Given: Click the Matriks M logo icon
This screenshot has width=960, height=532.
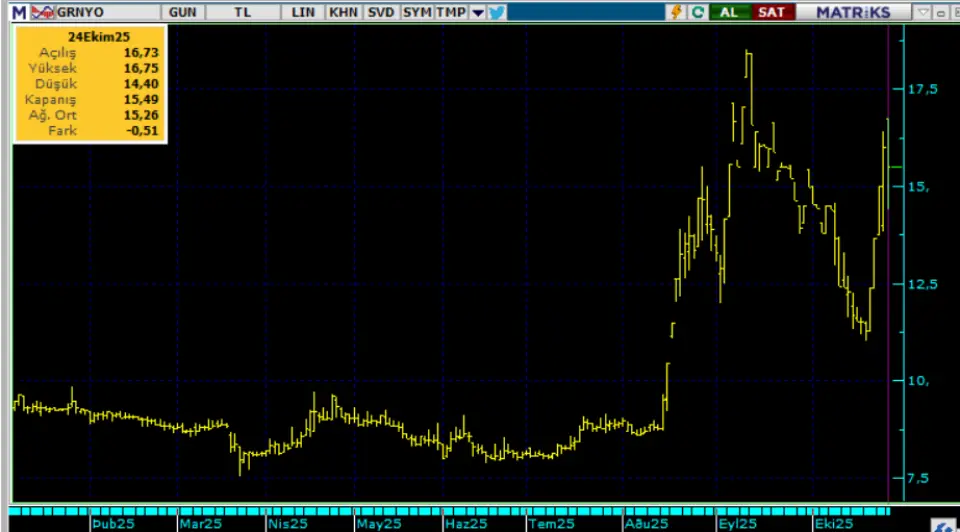Looking at the screenshot, I should tap(18, 12).
